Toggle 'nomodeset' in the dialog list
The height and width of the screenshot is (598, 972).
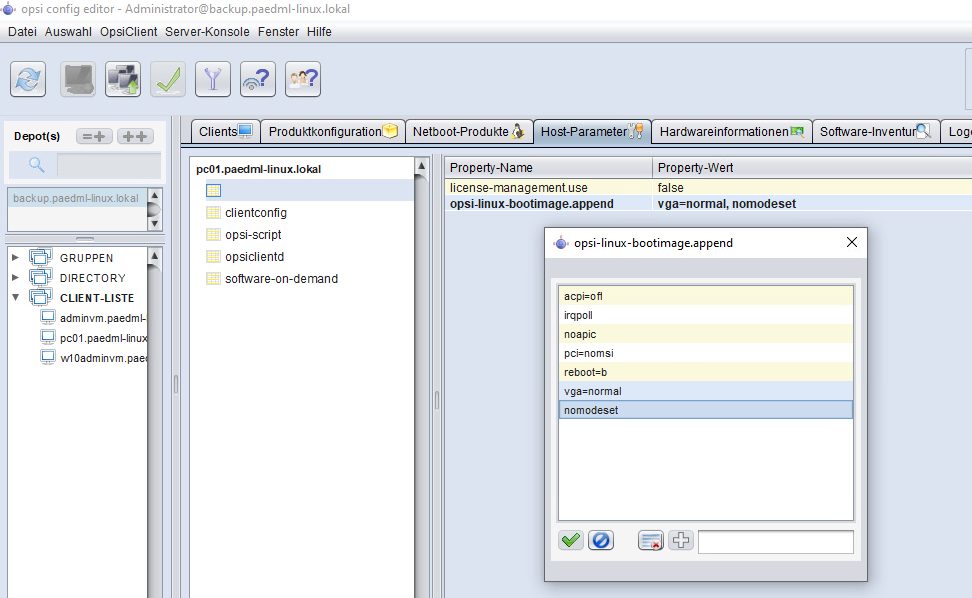(705, 410)
